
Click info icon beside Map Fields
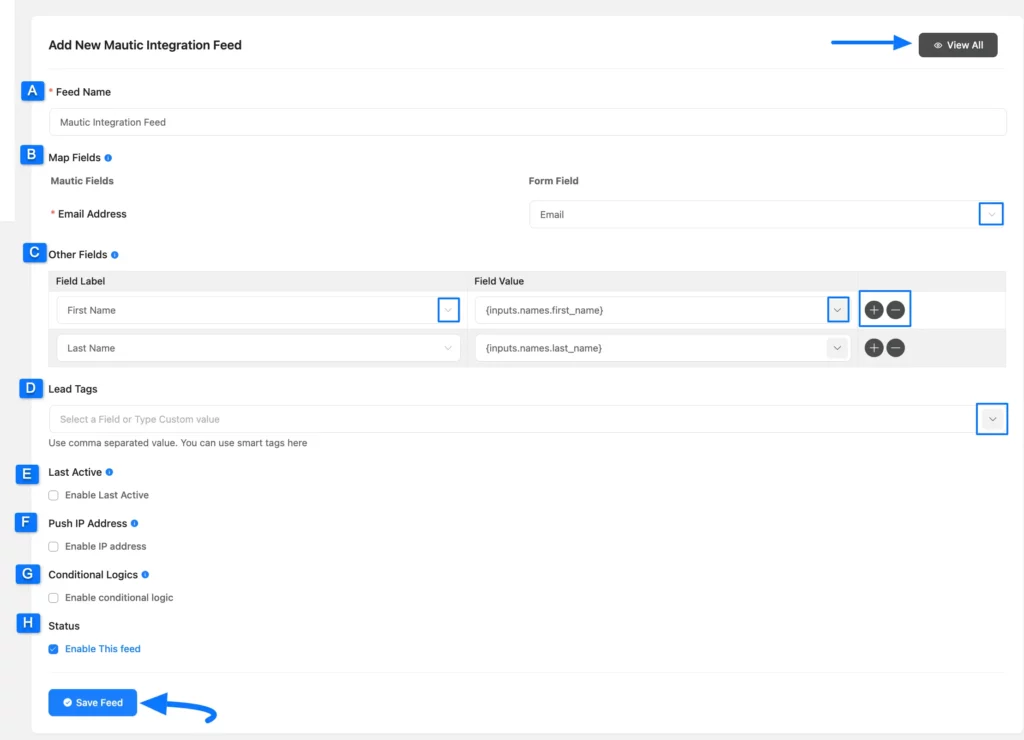pos(108,158)
